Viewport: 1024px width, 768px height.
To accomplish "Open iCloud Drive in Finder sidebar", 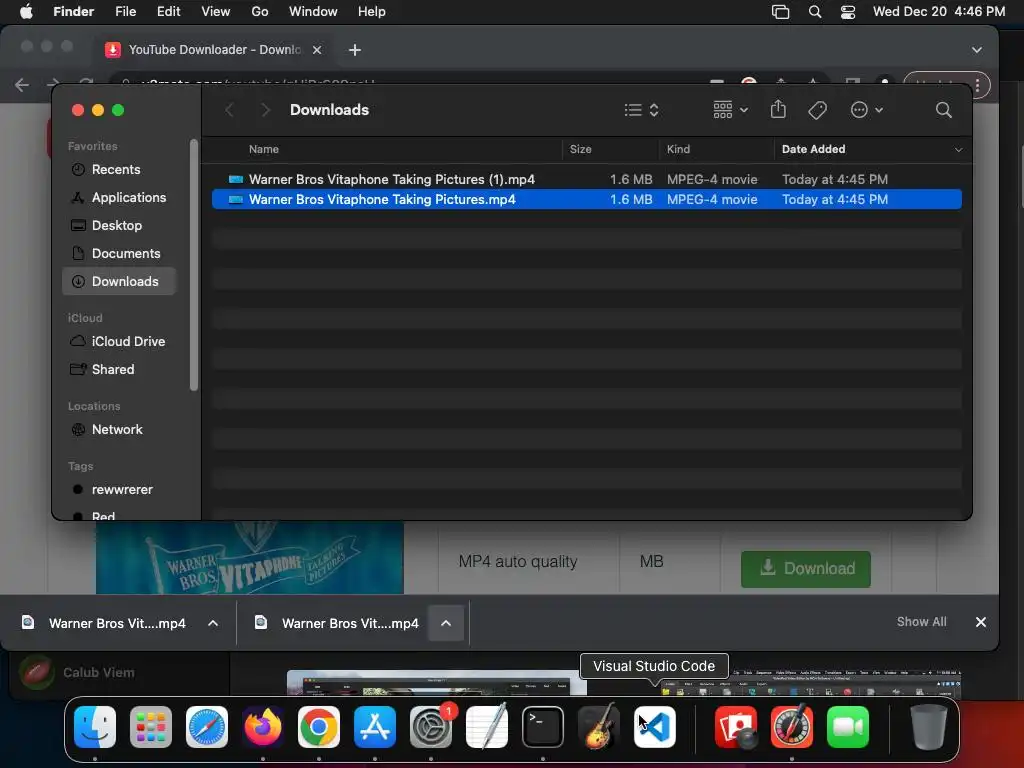I will point(119,342).
